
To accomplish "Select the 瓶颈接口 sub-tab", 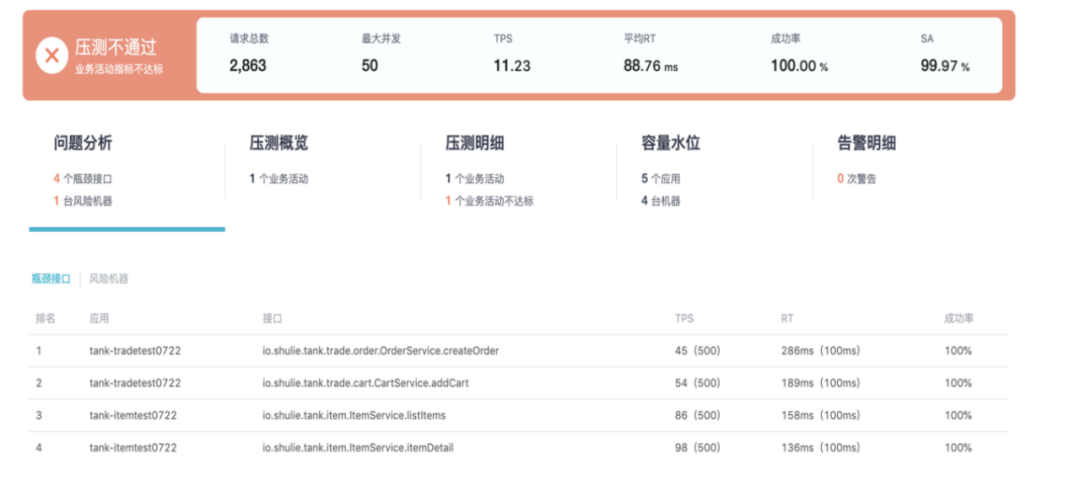I will (51, 279).
